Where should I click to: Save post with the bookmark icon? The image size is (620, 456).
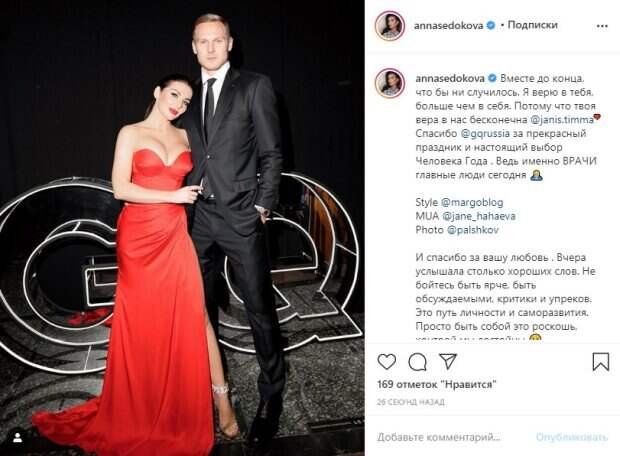tap(600, 361)
